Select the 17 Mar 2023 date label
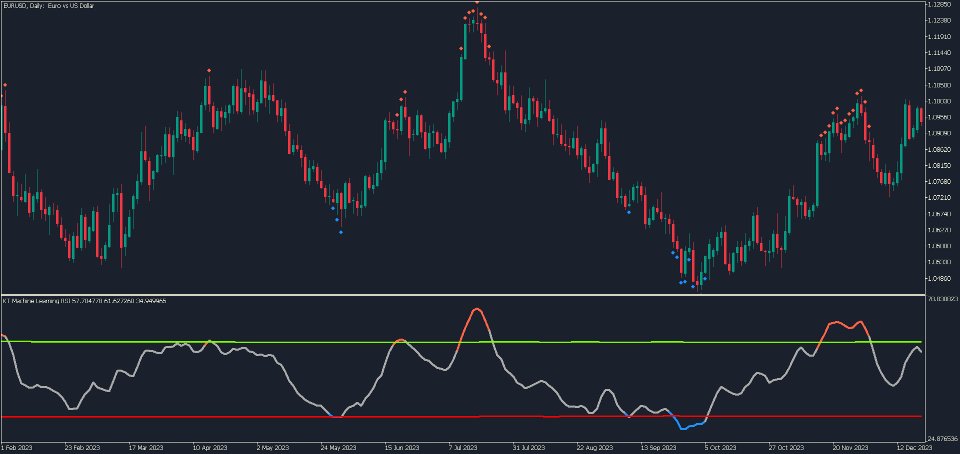This screenshot has height=454, width=960. pos(147,447)
